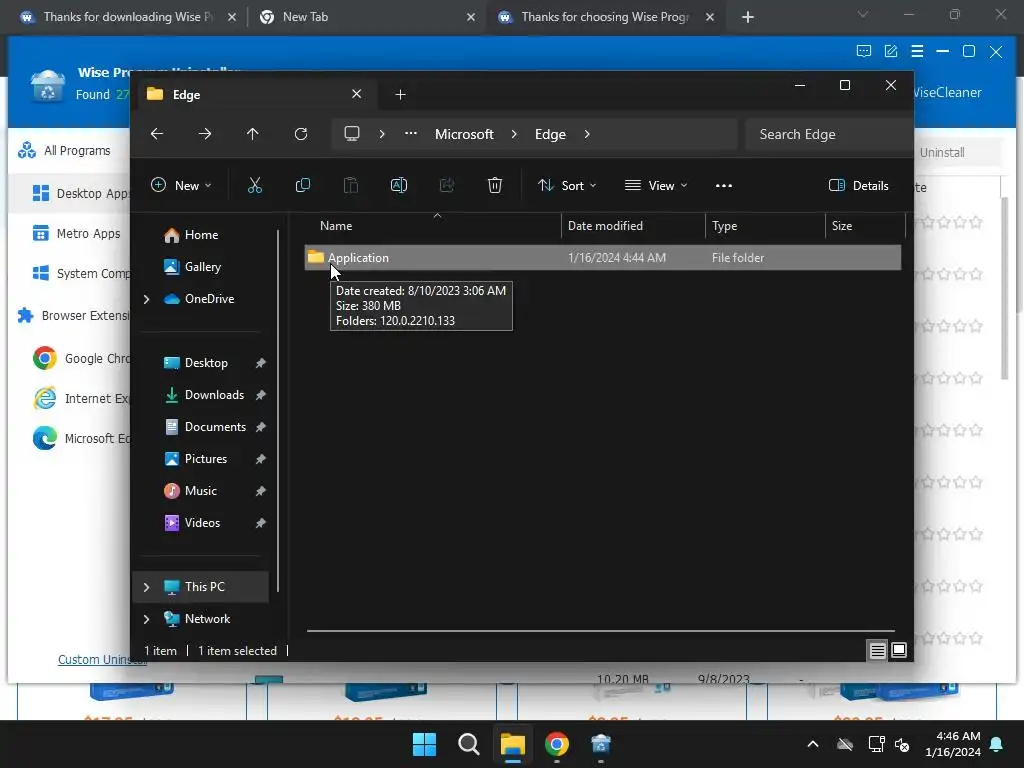
Task: Open the Sort dropdown
Action: (567, 185)
